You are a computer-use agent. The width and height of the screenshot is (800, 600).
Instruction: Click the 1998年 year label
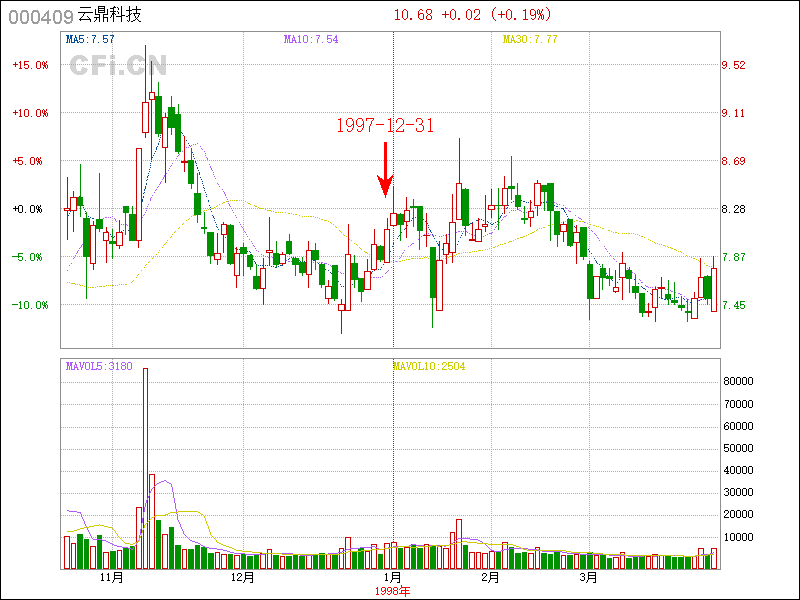(x=393, y=591)
